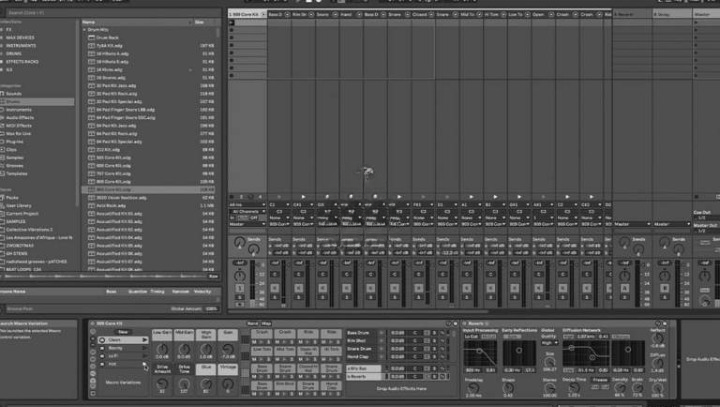The image size is (720, 407).
Task: Click the Reverb Dry/Wet knob
Action: [x=658, y=389]
